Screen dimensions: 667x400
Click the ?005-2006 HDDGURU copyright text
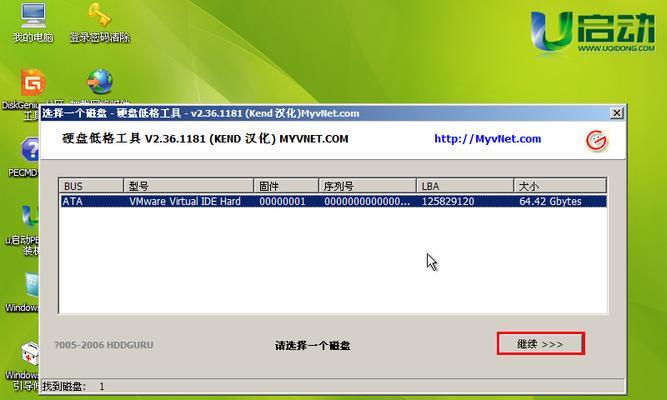pos(104,345)
